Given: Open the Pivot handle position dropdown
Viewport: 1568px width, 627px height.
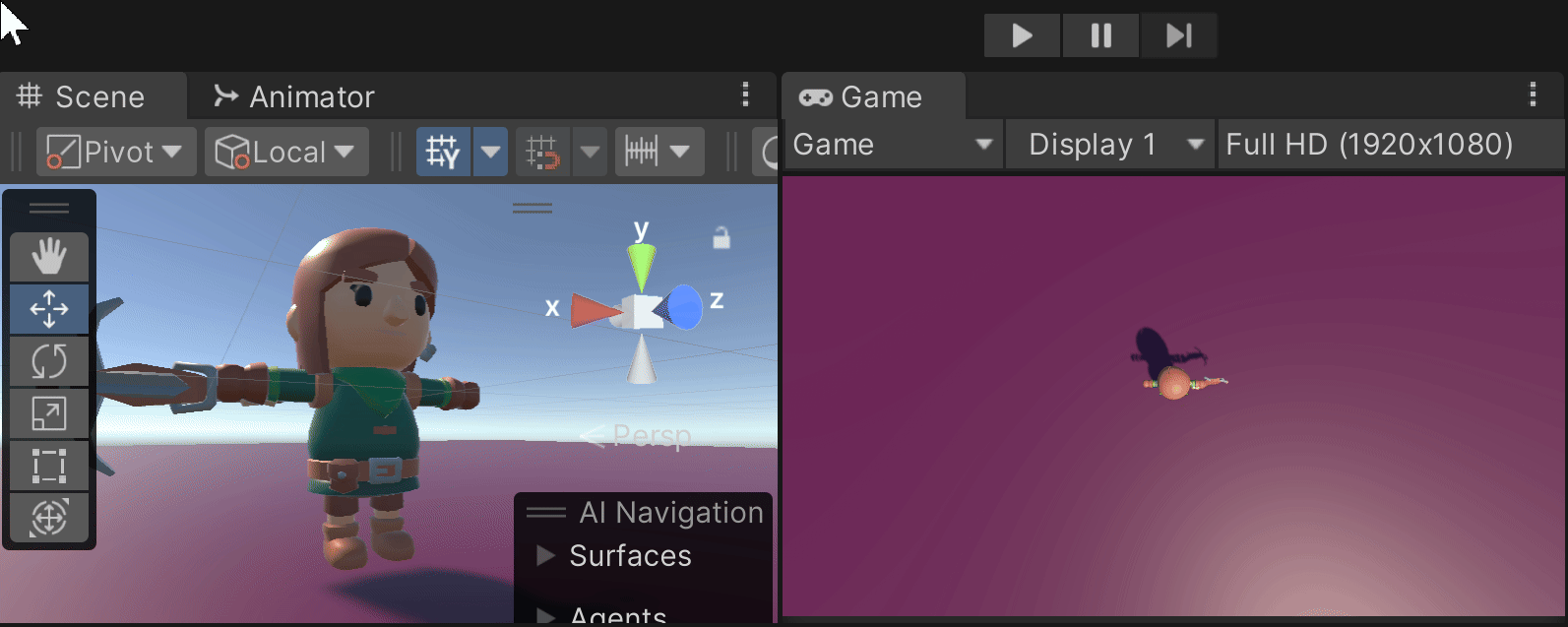Looking at the screenshot, I should point(116,152).
